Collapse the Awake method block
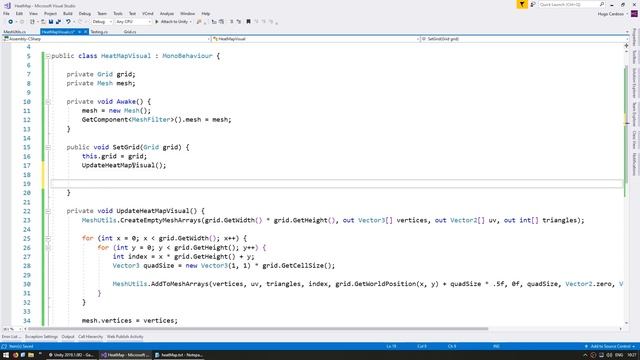Image resolution: width=640 pixels, height=360 pixels. pyautogui.click(x=48, y=102)
